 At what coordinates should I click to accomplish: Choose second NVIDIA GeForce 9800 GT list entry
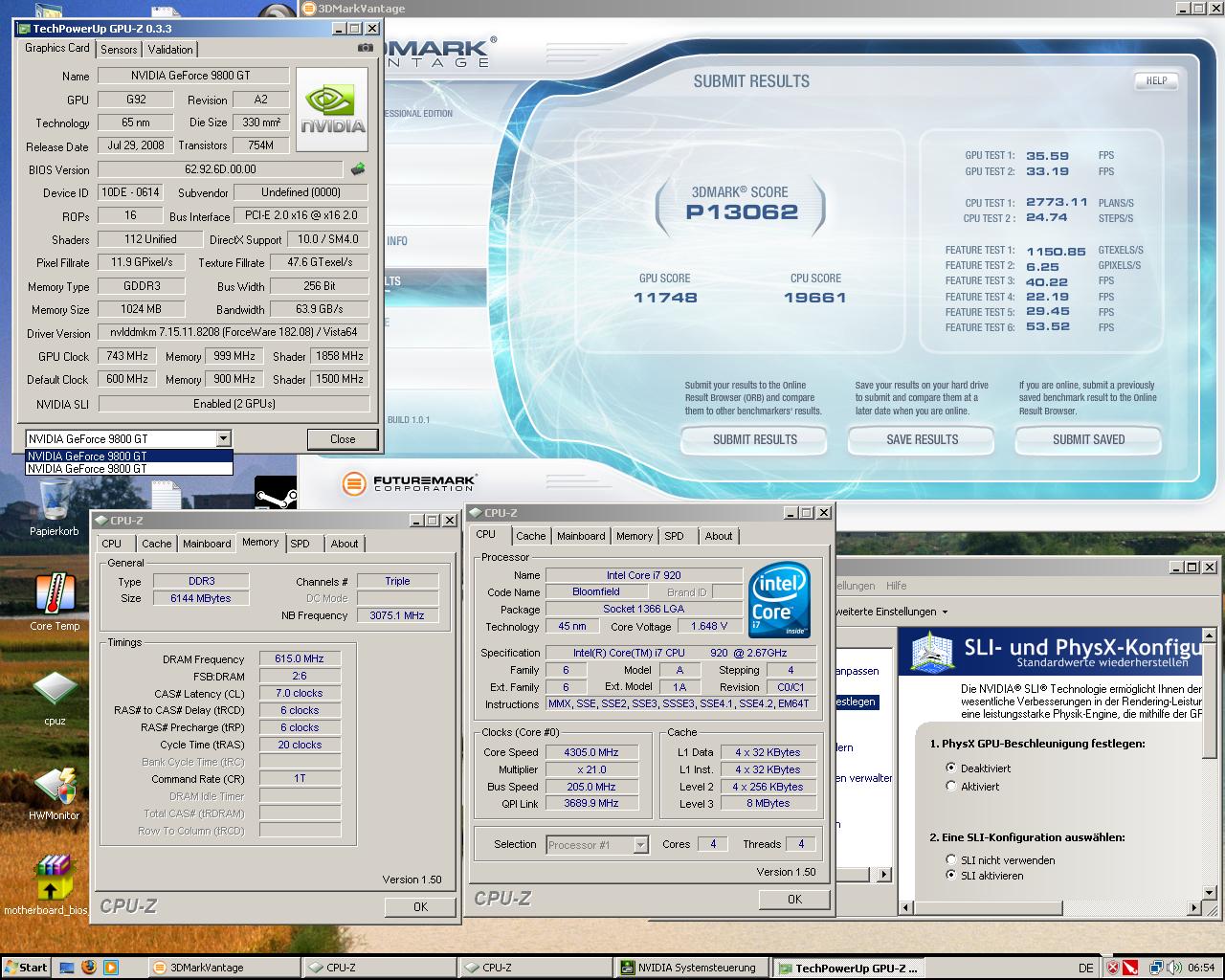click(x=129, y=469)
